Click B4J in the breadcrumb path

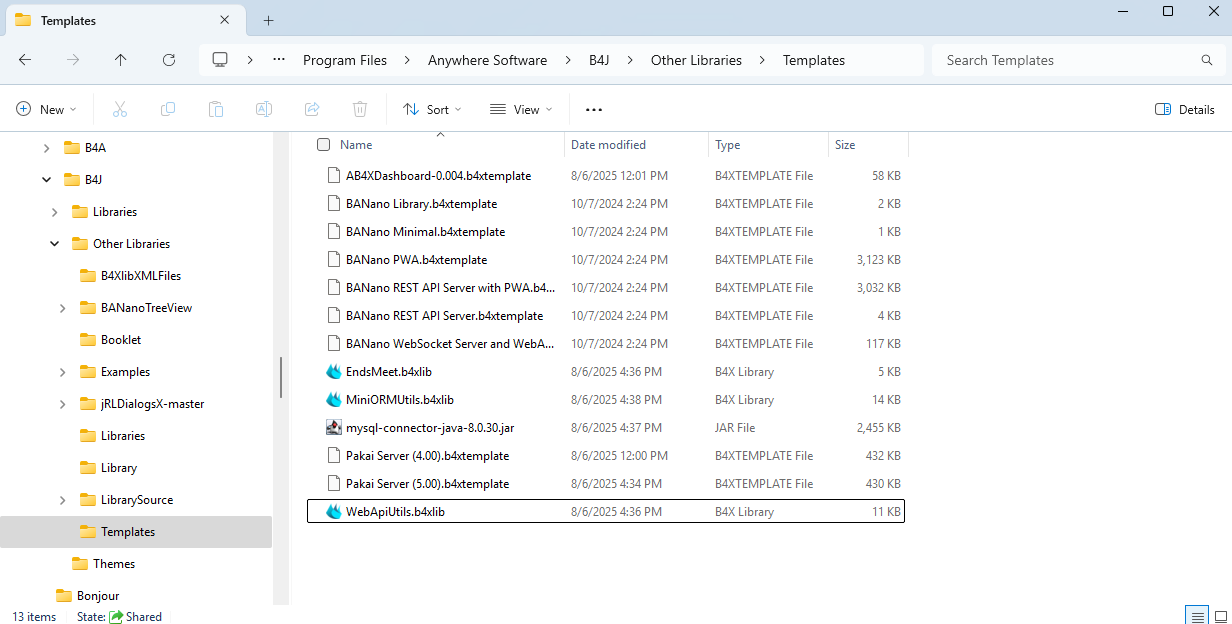pos(599,60)
